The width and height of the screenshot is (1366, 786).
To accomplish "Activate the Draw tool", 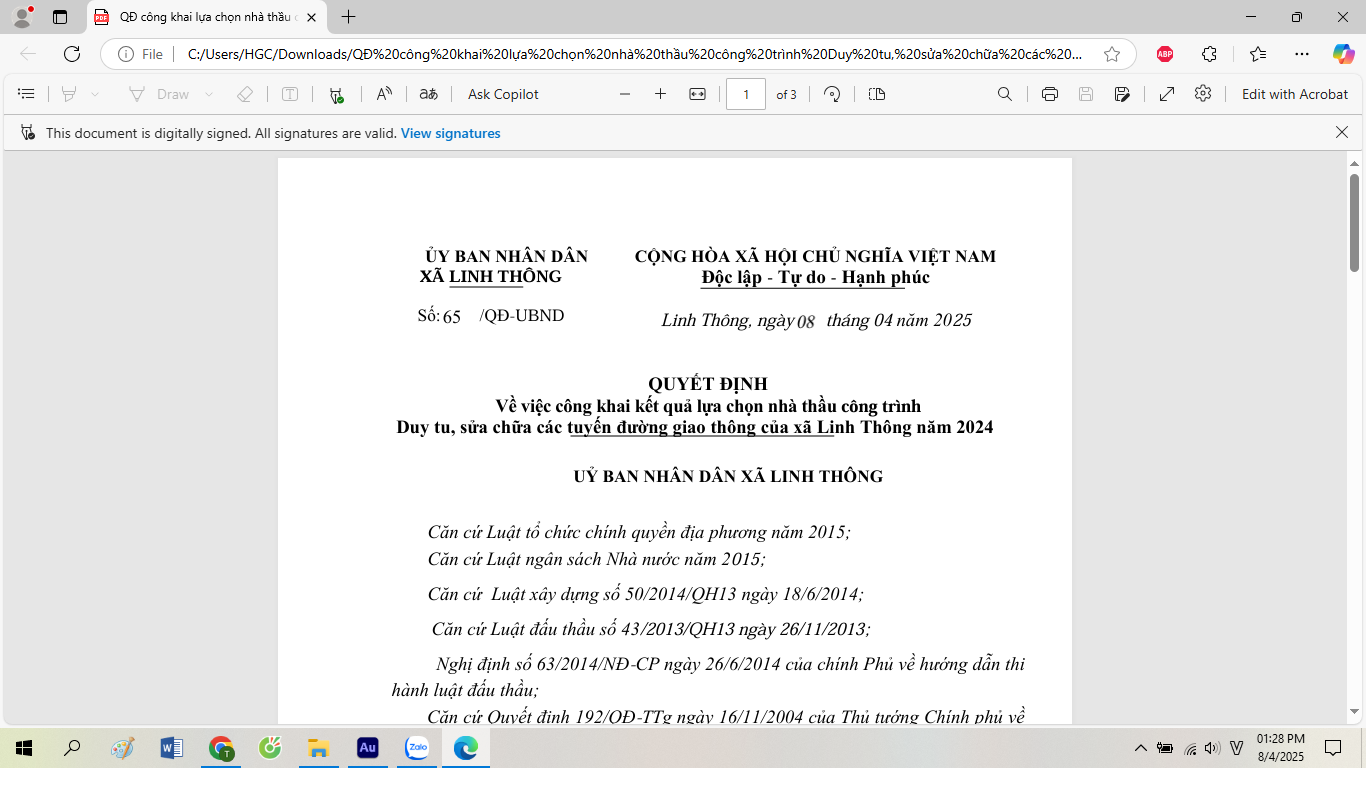I will pos(159,94).
